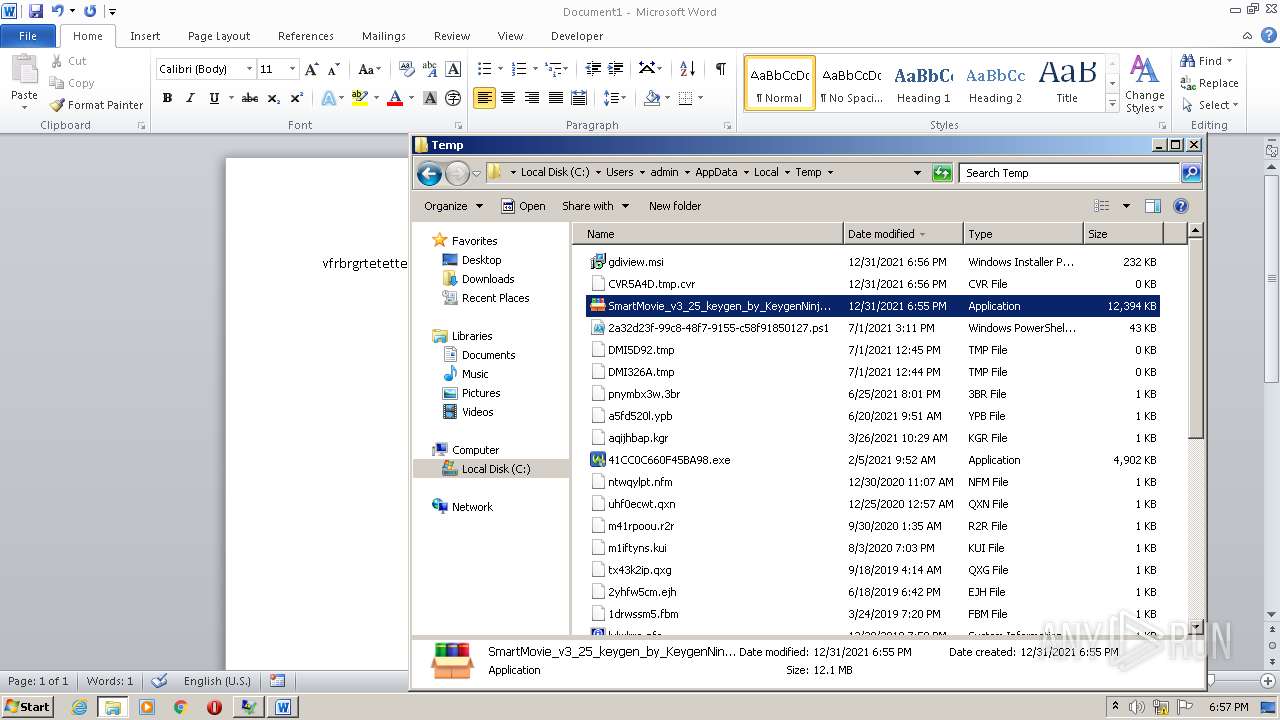
Task: Switch to Developer tab
Action: point(577,36)
